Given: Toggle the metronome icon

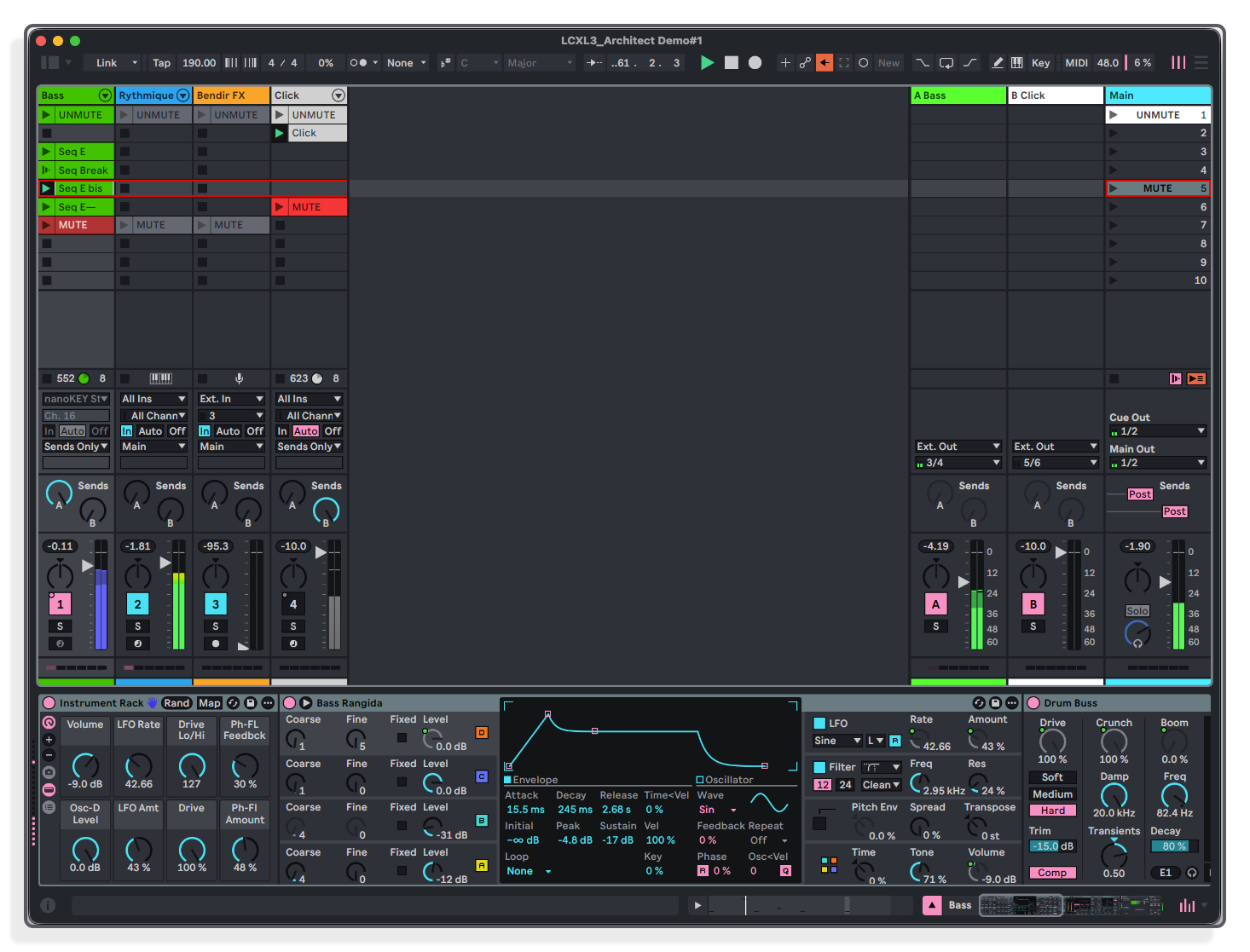Looking at the screenshot, I should 359,62.
